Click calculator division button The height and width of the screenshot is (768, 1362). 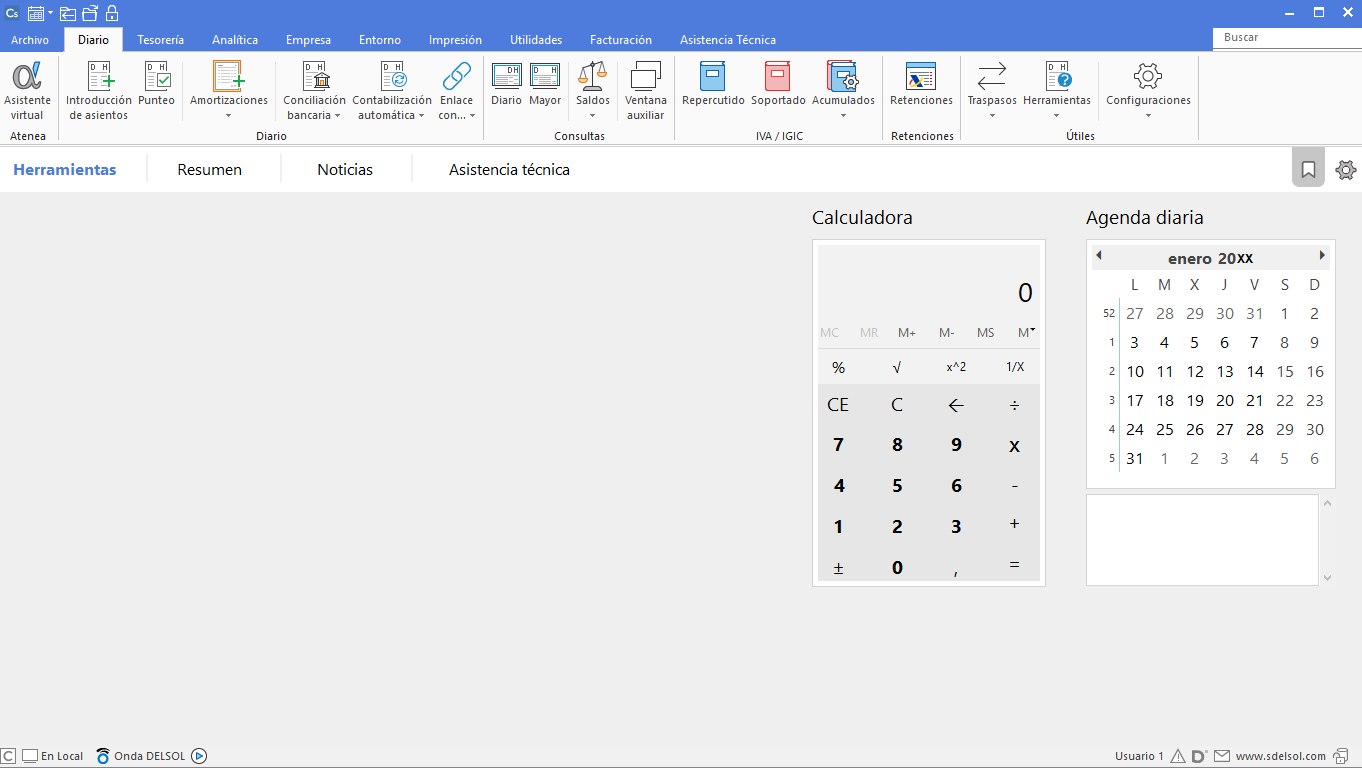click(1015, 405)
